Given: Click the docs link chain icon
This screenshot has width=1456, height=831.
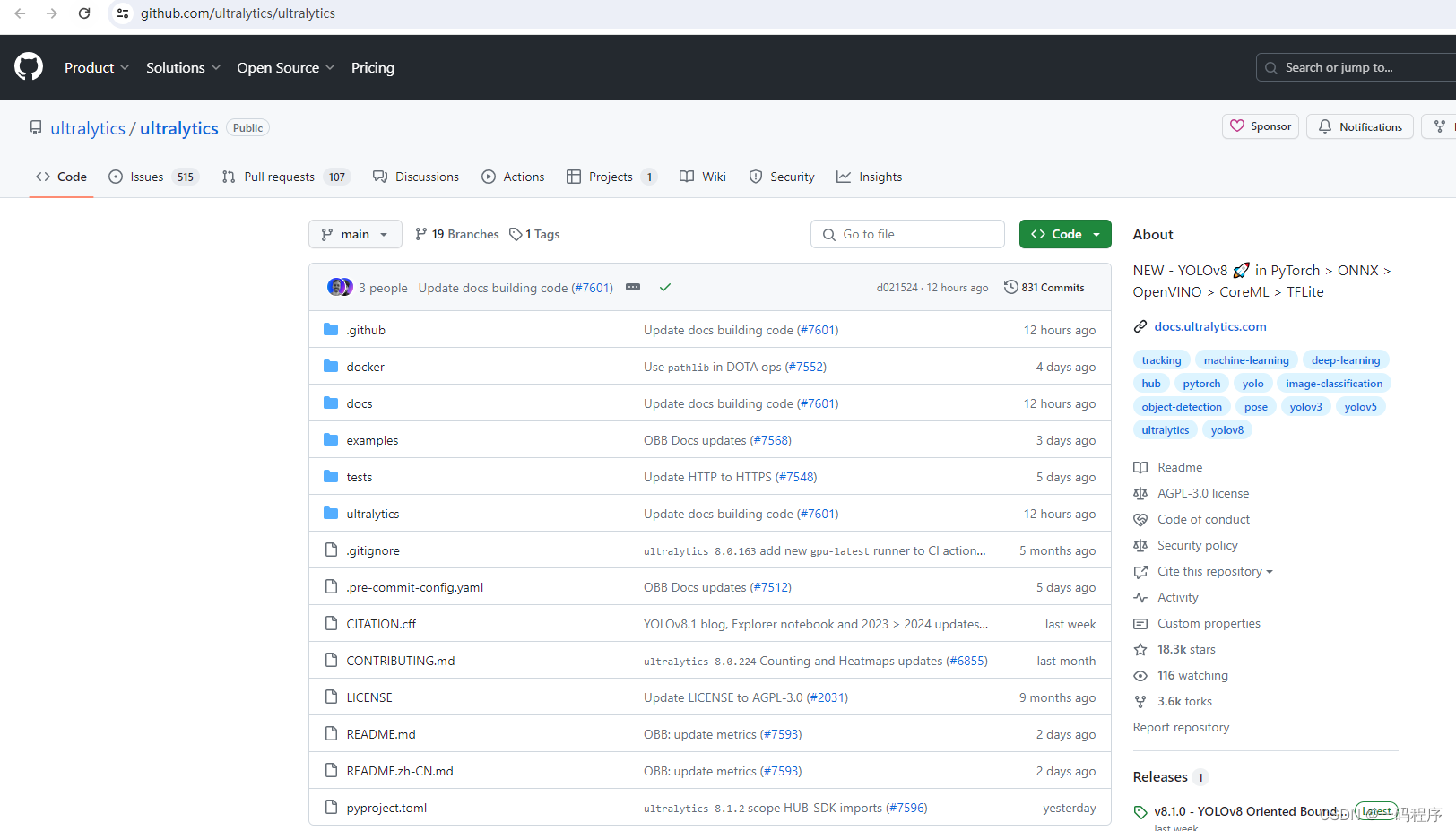Looking at the screenshot, I should coord(1140,326).
